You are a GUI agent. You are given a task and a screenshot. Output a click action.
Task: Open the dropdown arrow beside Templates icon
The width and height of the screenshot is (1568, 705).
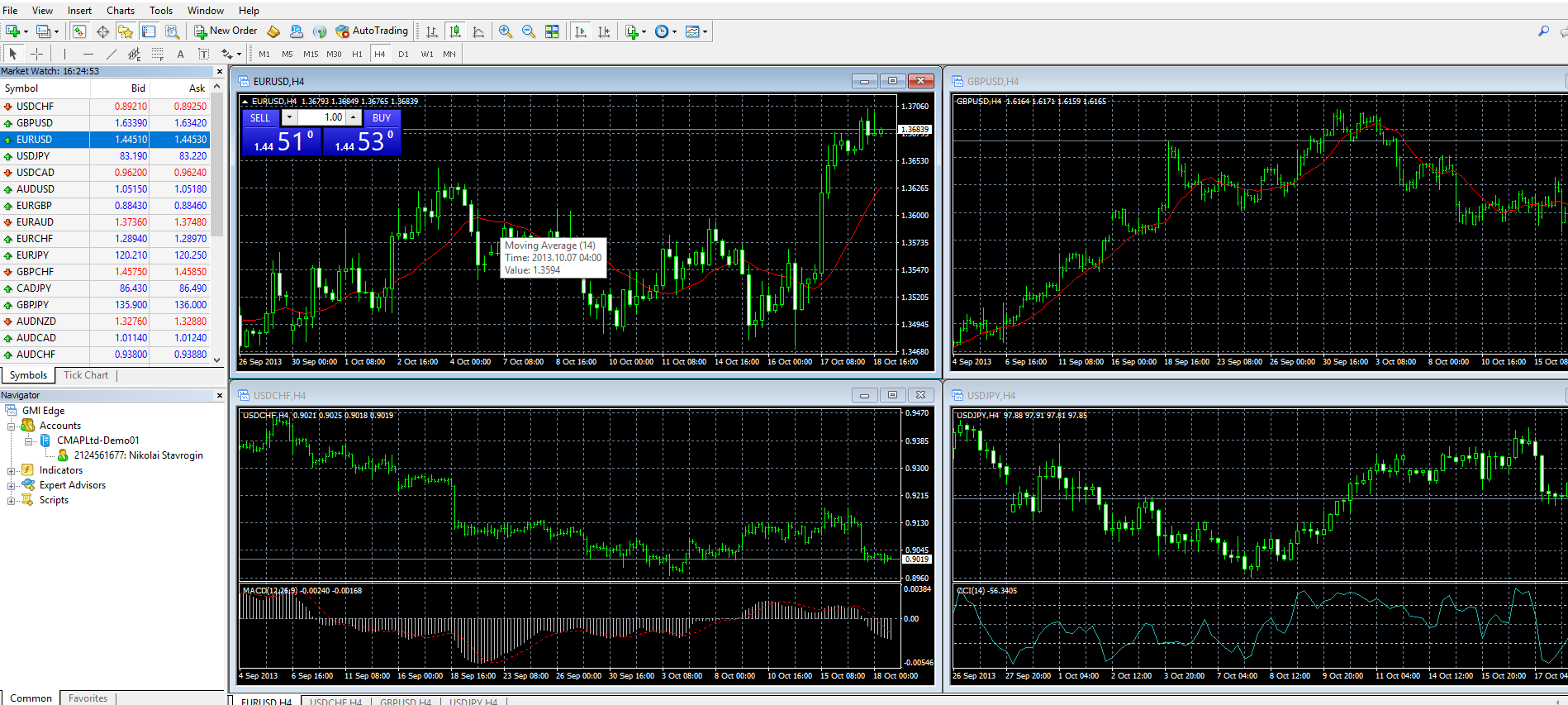[705, 32]
